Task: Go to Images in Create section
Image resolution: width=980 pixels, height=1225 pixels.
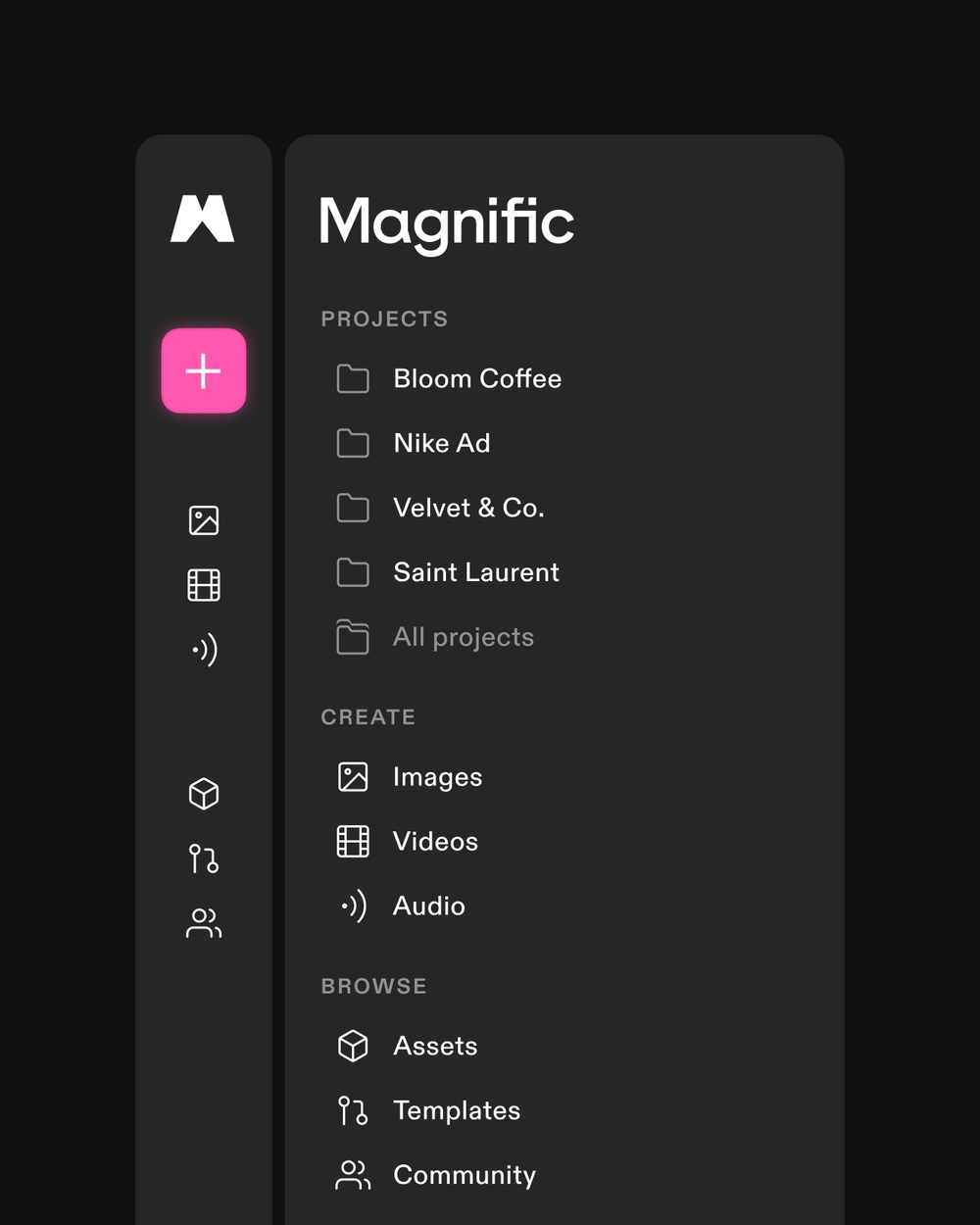Action: [x=437, y=777]
